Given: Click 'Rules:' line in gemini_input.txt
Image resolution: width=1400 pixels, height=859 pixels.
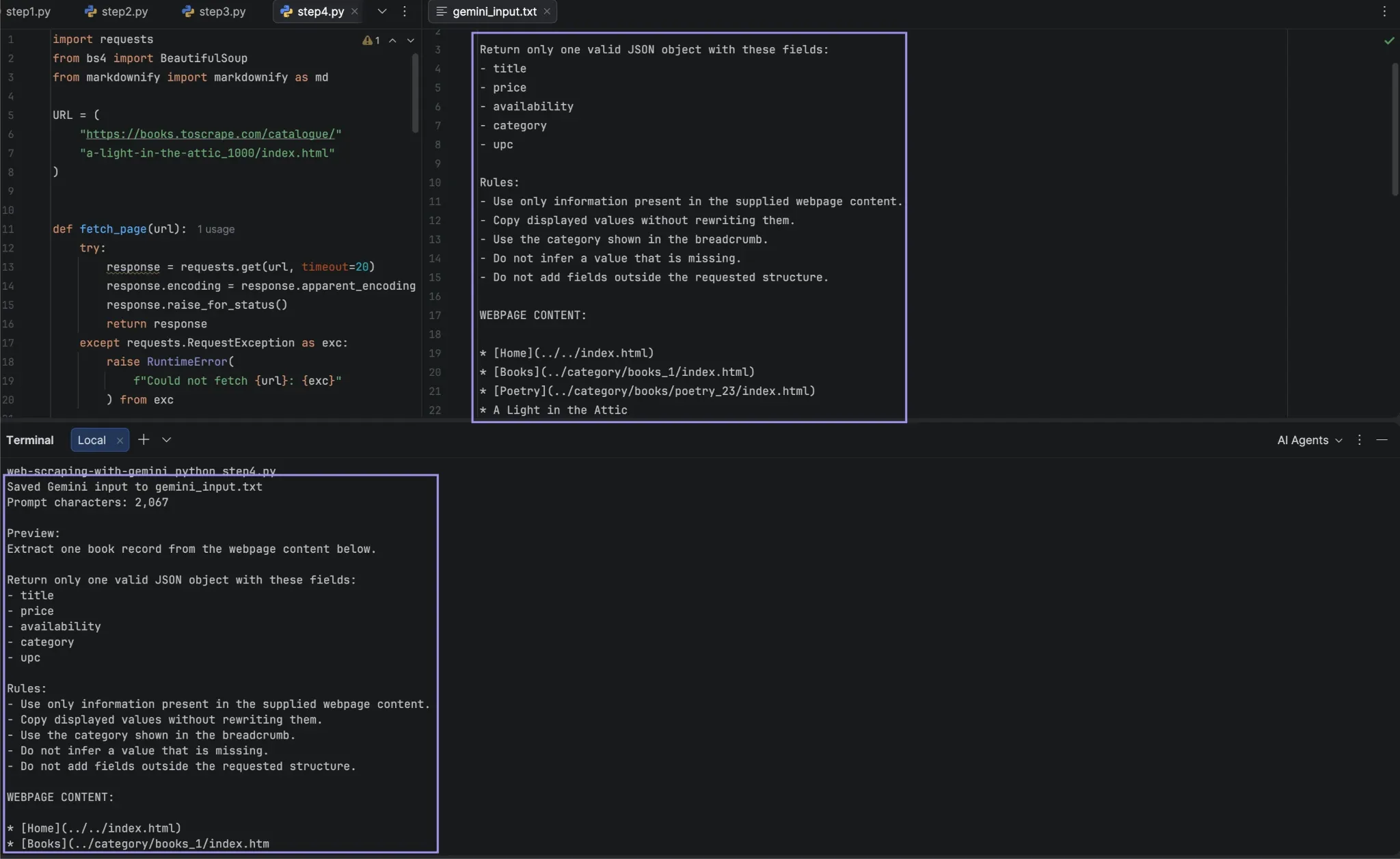Looking at the screenshot, I should point(499,182).
